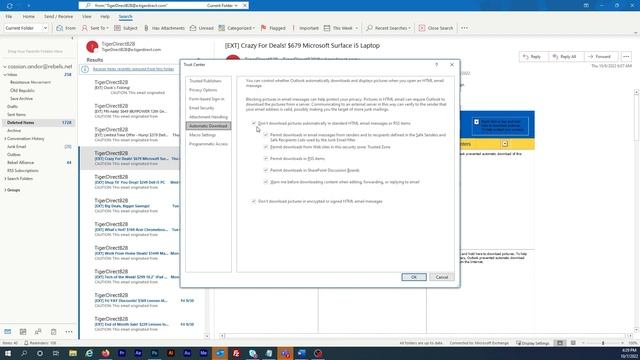Click the magnifier icon in the search box
This screenshot has width=640, height=360.
tap(88, 6)
